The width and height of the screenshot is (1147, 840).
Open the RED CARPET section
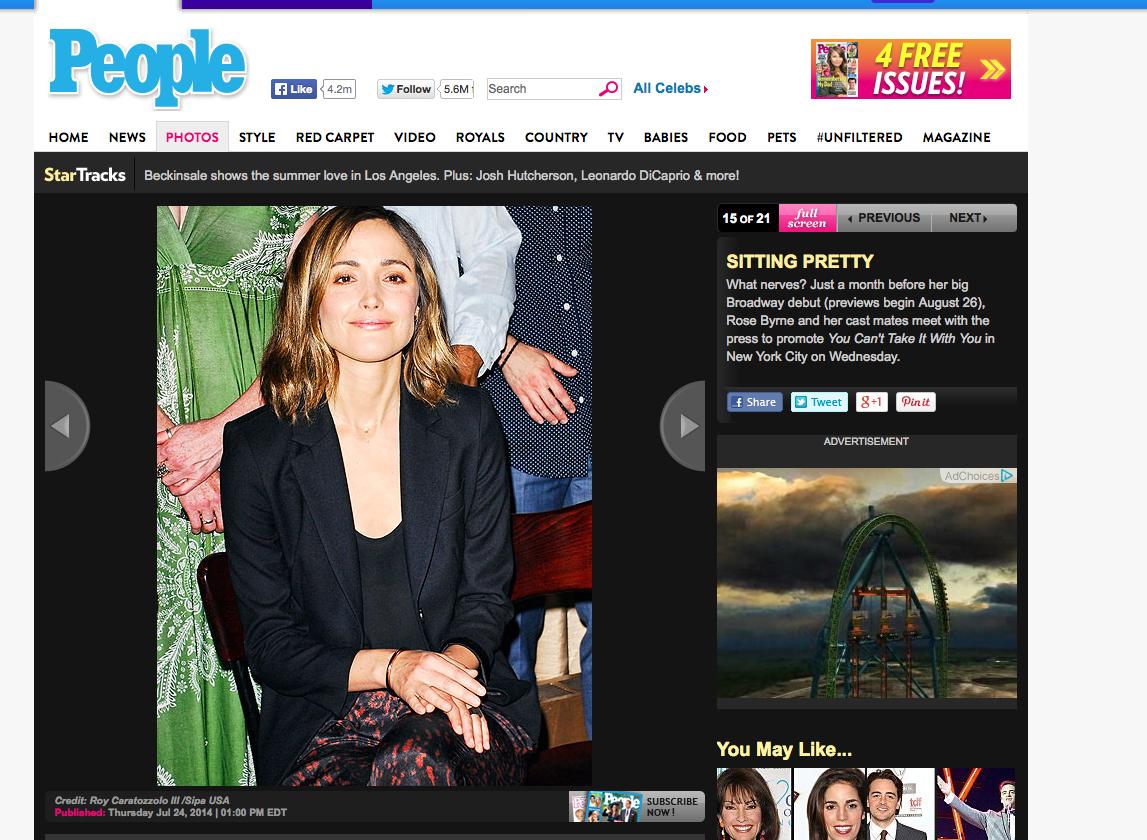tap(335, 137)
